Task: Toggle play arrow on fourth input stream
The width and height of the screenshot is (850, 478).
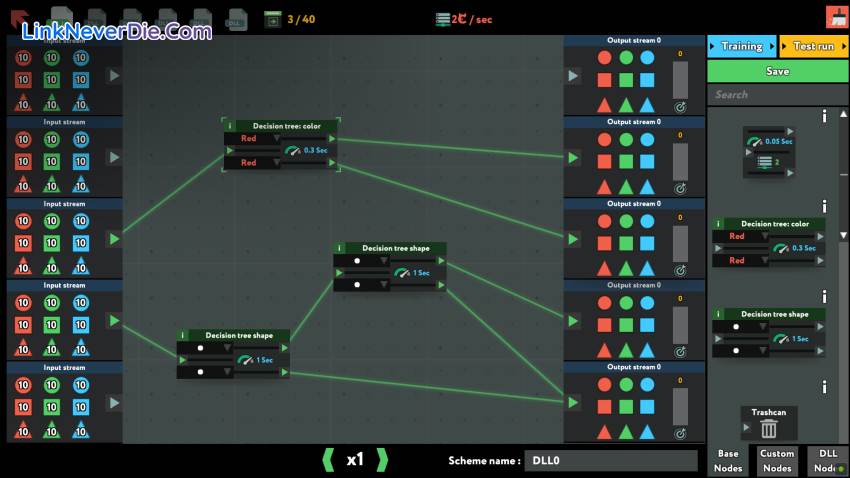Action: [114, 320]
